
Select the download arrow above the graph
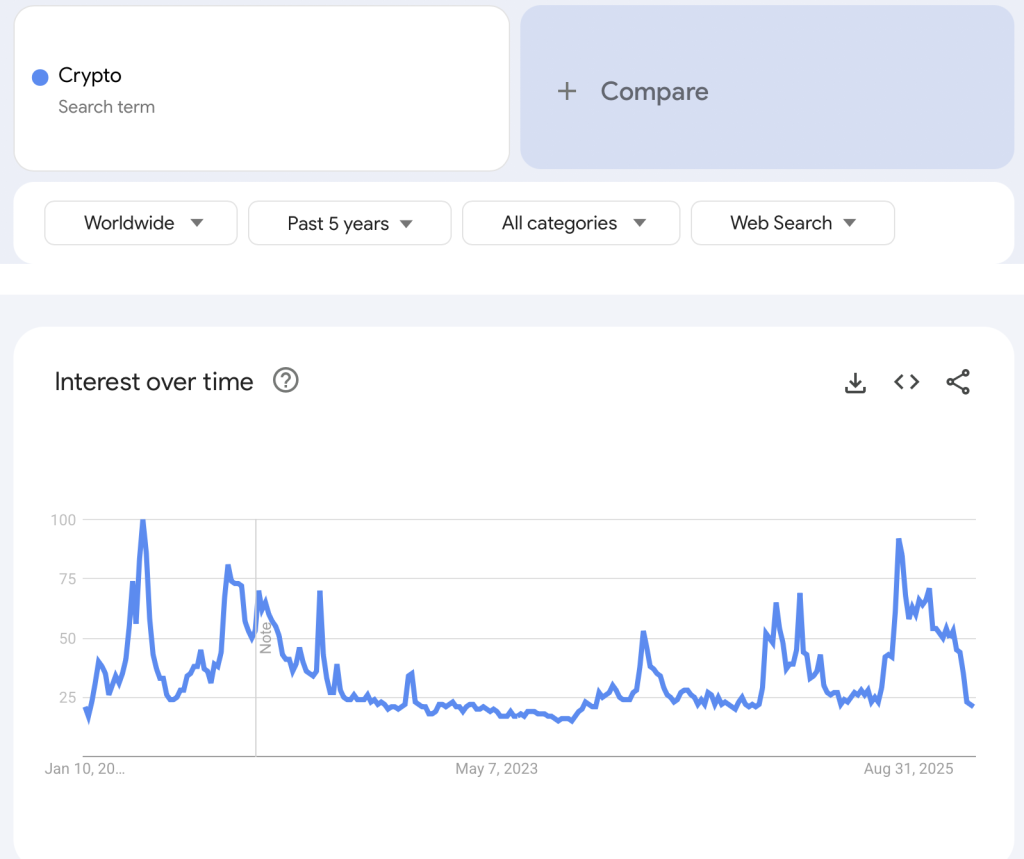pyautogui.click(x=855, y=382)
